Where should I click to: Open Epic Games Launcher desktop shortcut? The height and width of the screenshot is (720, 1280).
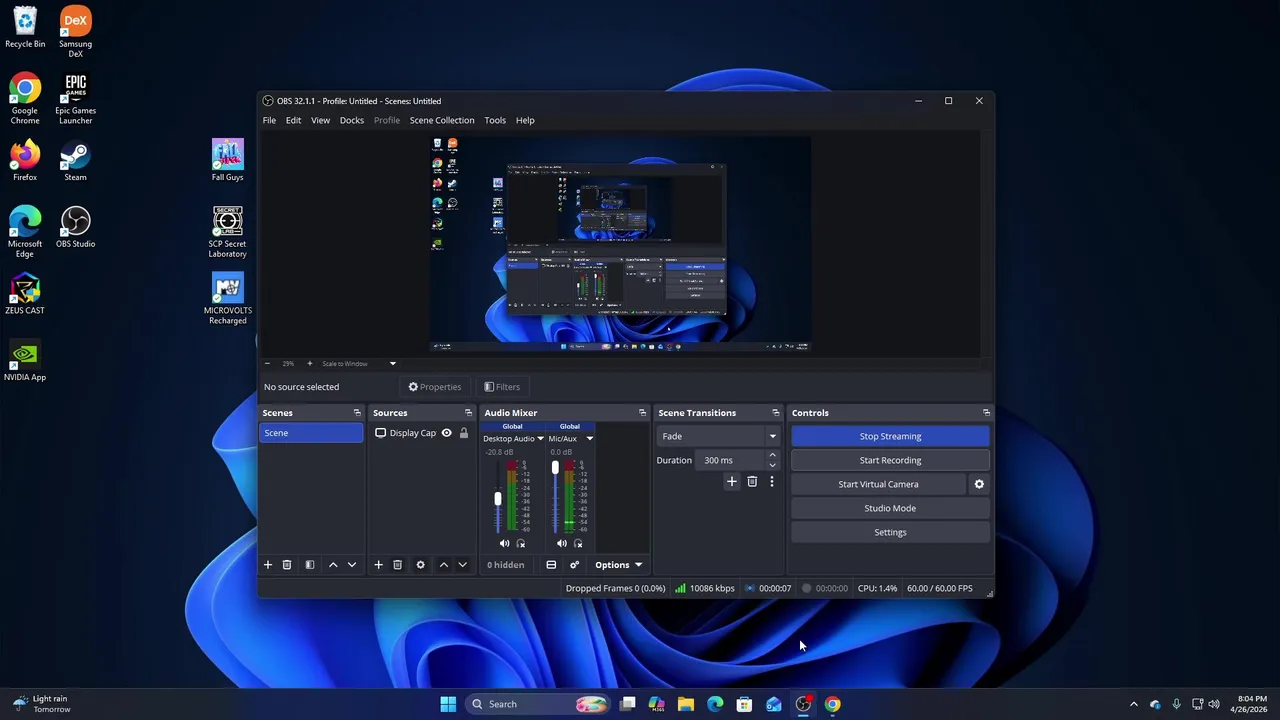coord(75,99)
